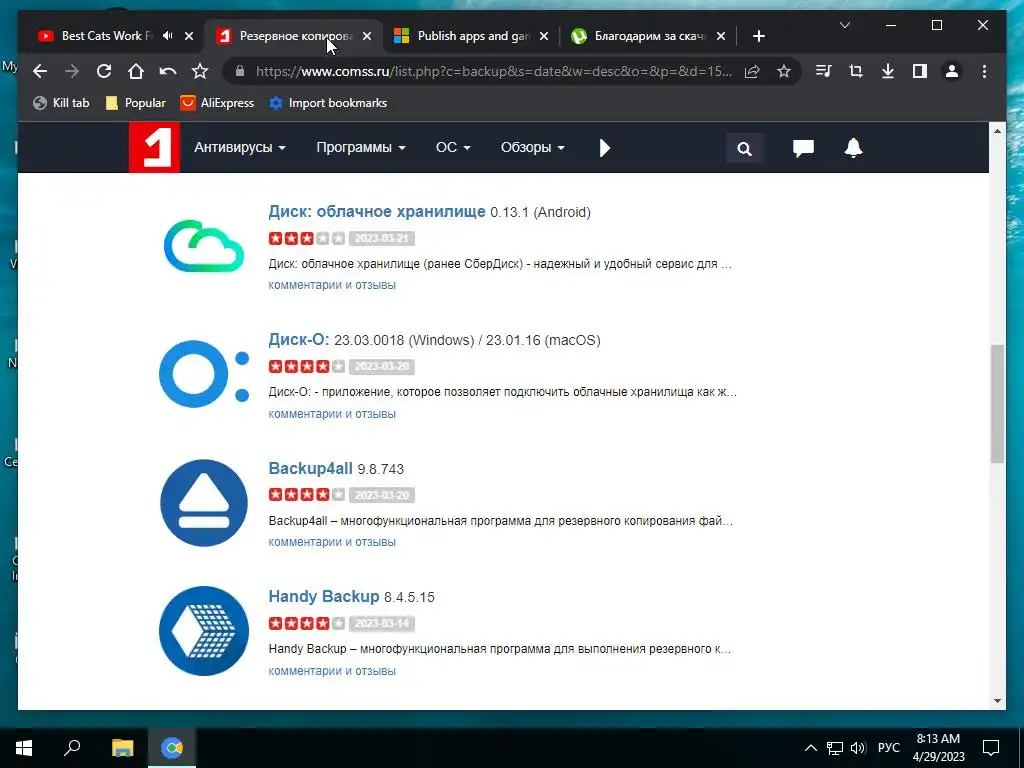Open комментарии и отзывы under Backup4all
The image size is (1024, 768).
[332, 542]
